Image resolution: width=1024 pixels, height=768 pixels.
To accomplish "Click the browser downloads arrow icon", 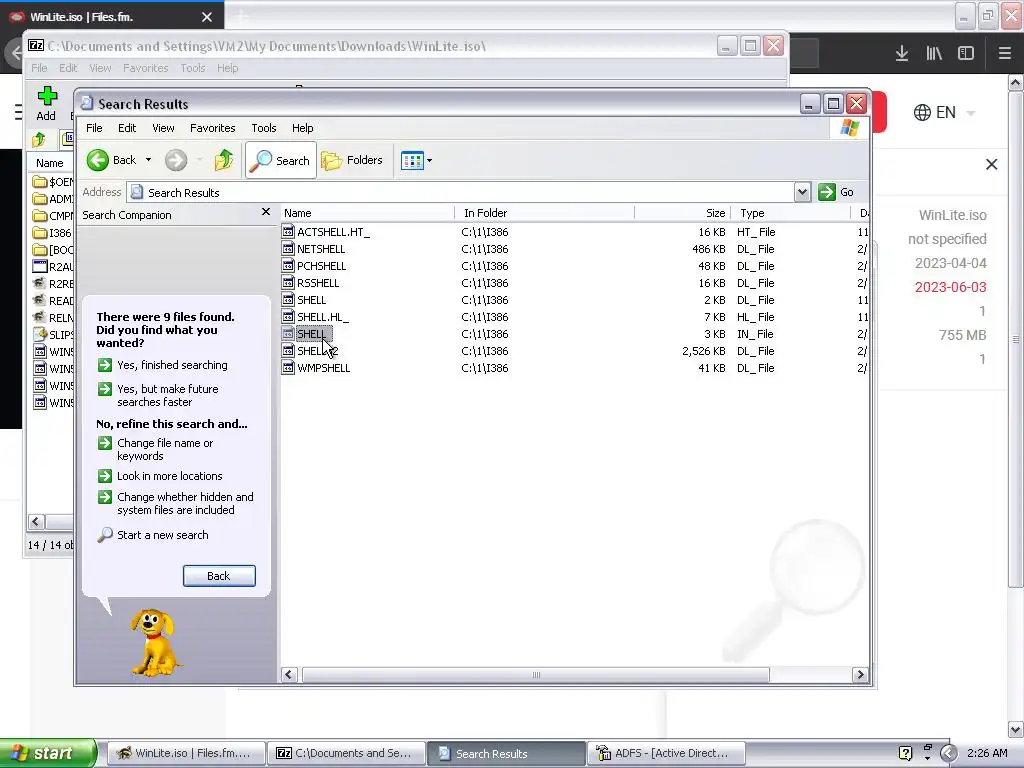I will coord(902,54).
